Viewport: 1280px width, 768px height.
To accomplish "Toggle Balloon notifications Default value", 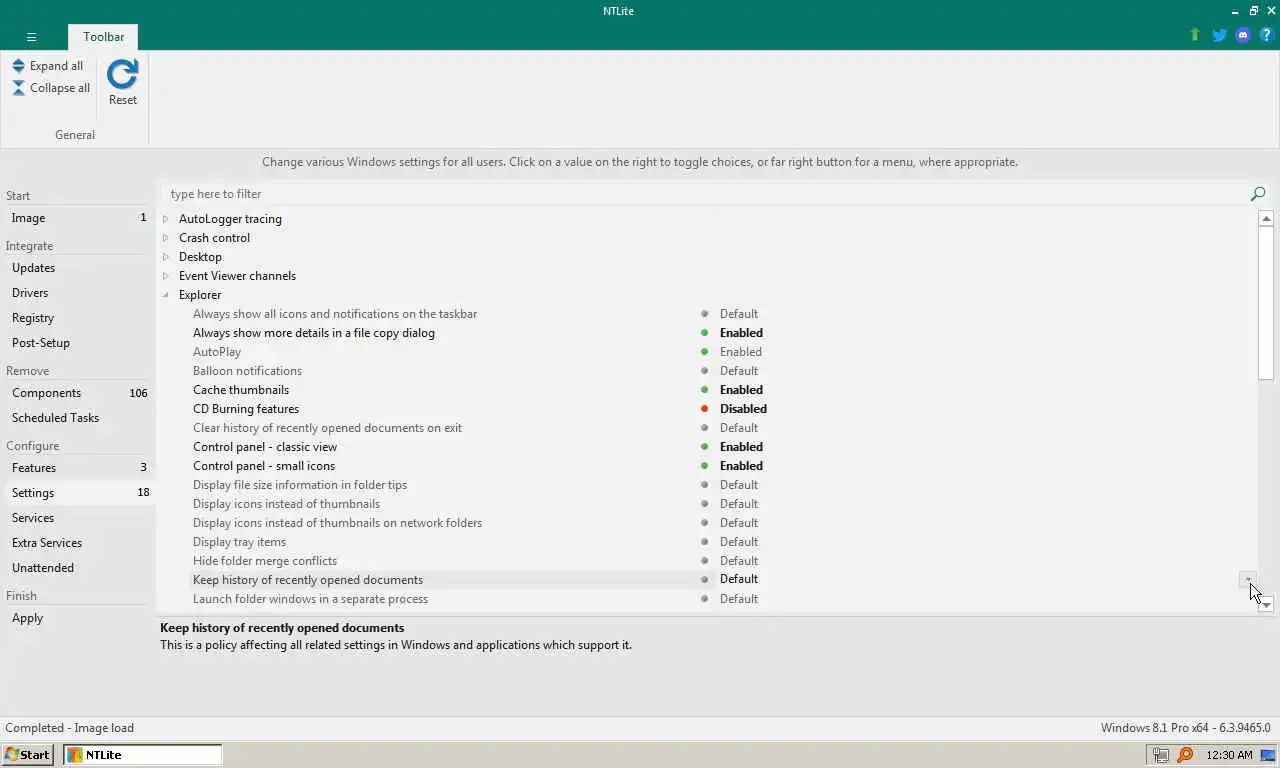I will (739, 371).
